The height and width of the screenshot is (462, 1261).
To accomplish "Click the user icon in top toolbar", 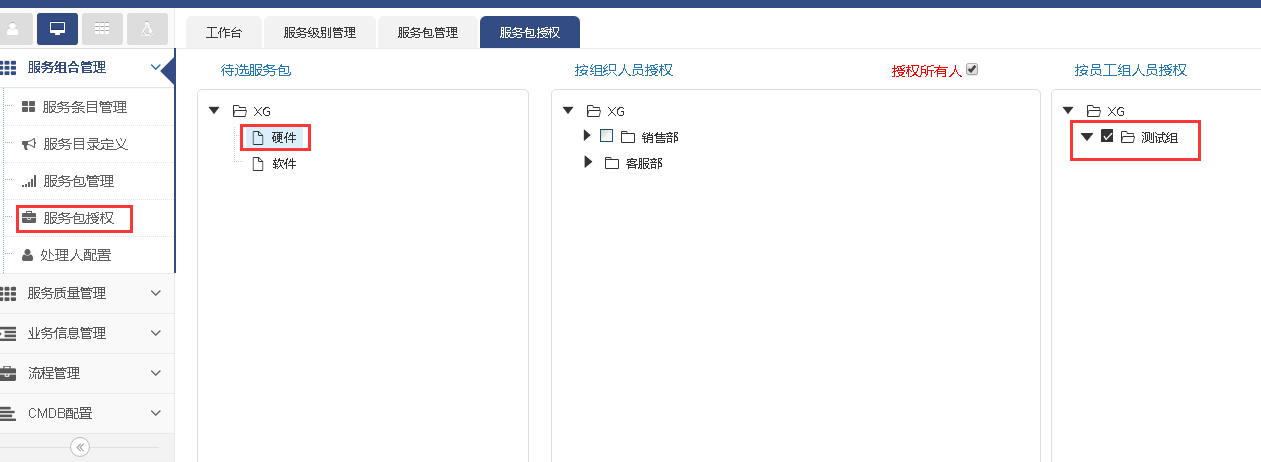I will click(14, 29).
